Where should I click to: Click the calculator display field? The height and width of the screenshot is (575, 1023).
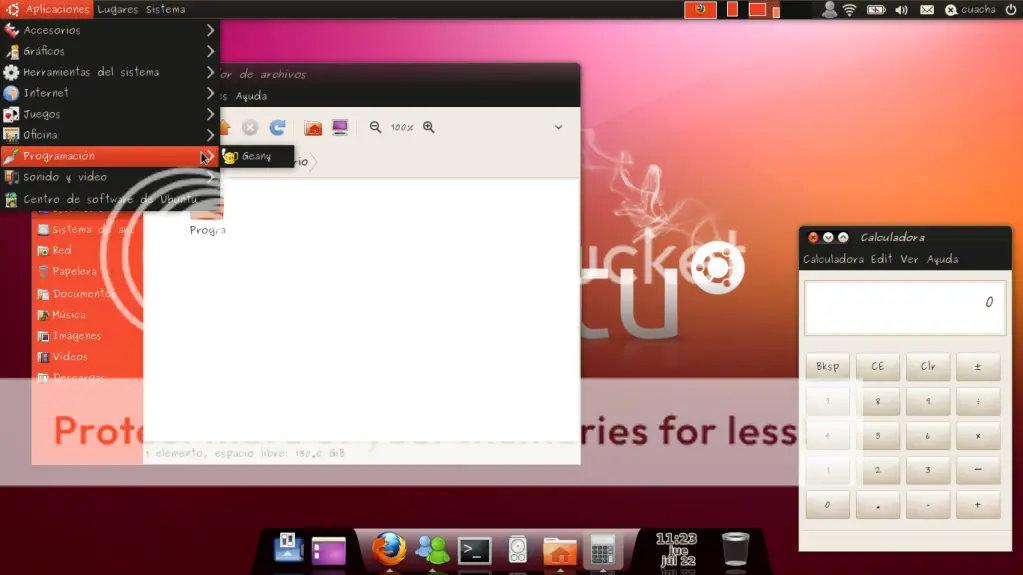click(905, 307)
